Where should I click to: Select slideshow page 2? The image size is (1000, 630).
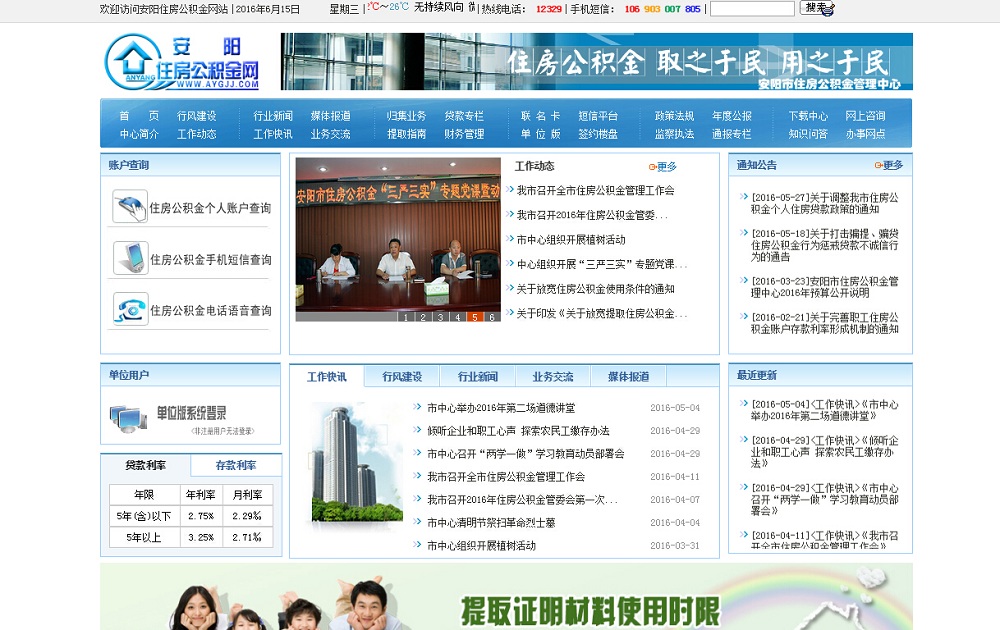(423, 317)
